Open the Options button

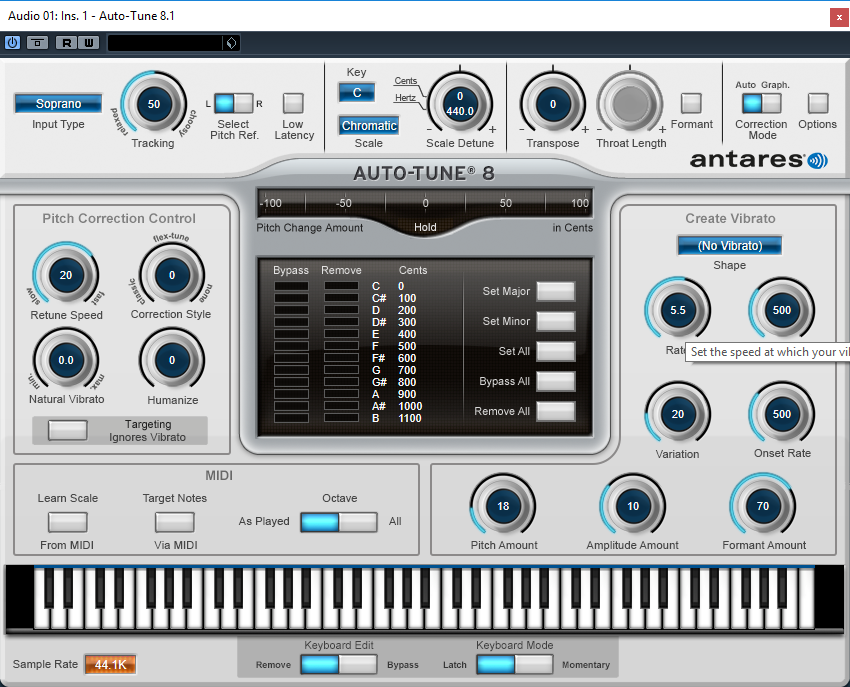818,103
